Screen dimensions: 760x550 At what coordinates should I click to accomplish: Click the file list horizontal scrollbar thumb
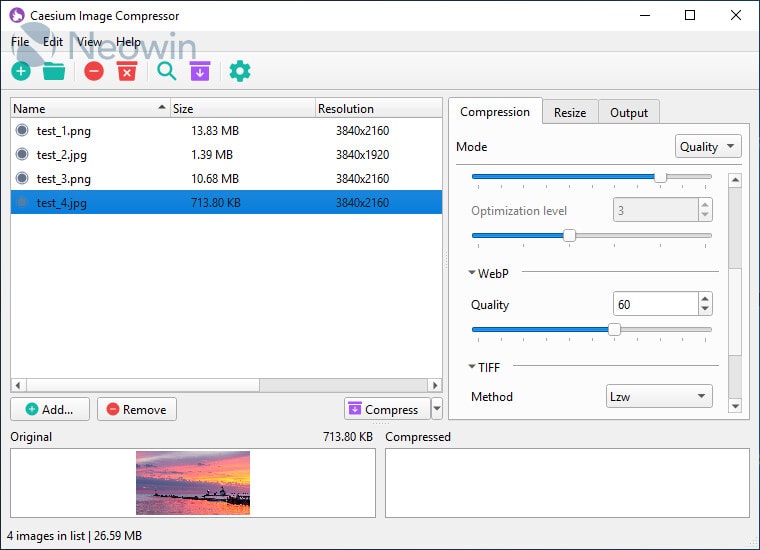click(x=143, y=385)
